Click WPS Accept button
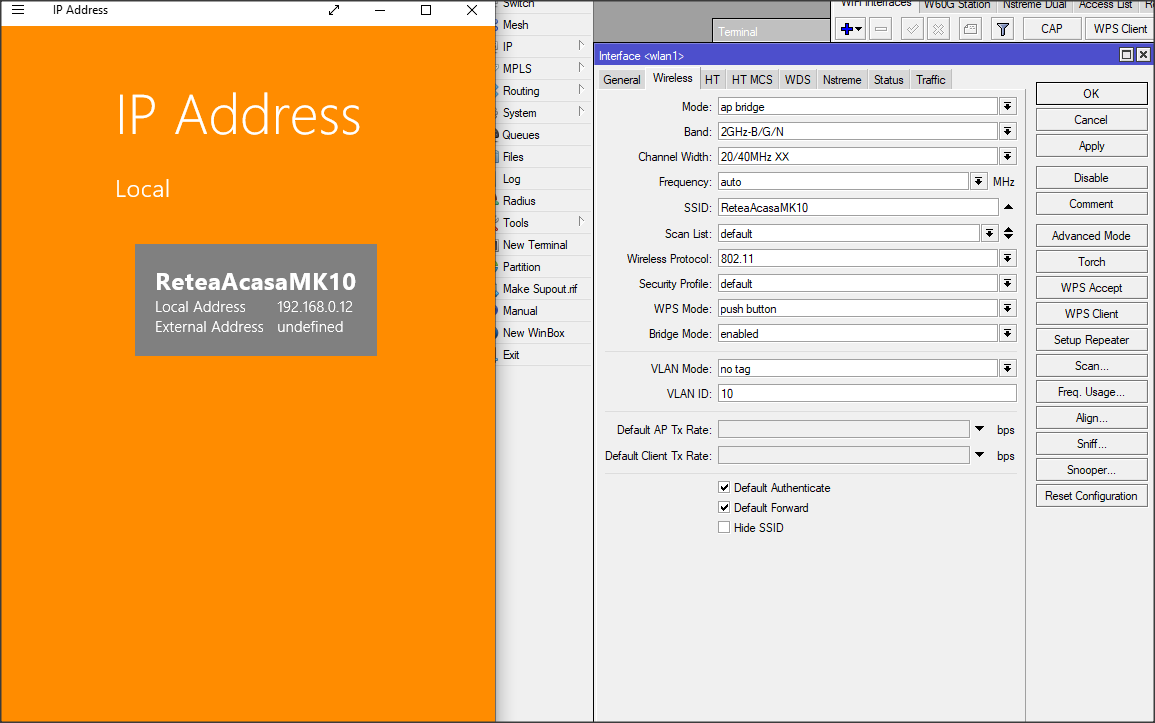The width and height of the screenshot is (1155, 723). [1091, 288]
